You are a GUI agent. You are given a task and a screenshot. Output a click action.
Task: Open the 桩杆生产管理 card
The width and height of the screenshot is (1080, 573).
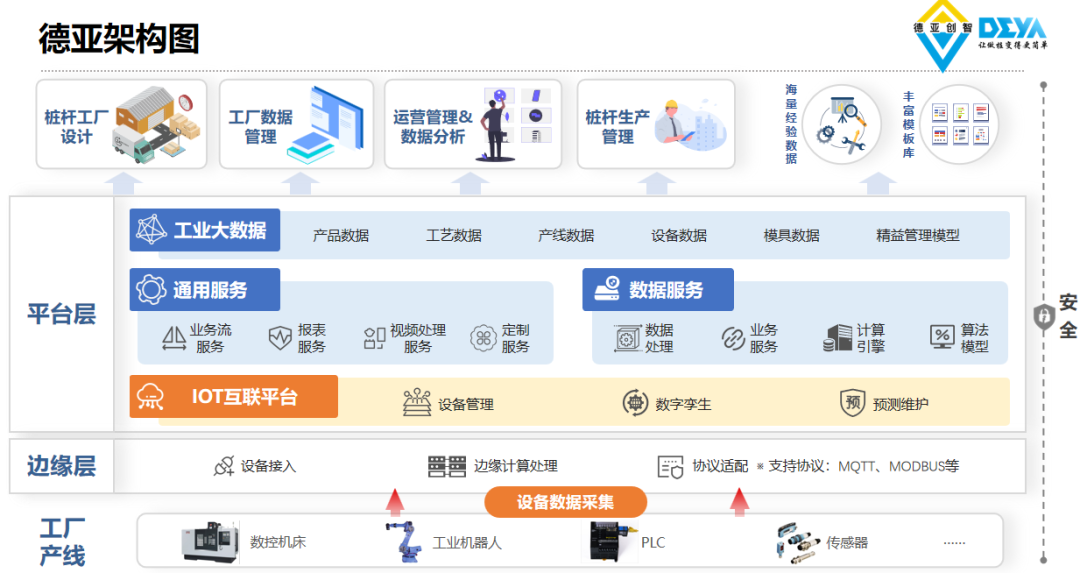coord(656,124)
